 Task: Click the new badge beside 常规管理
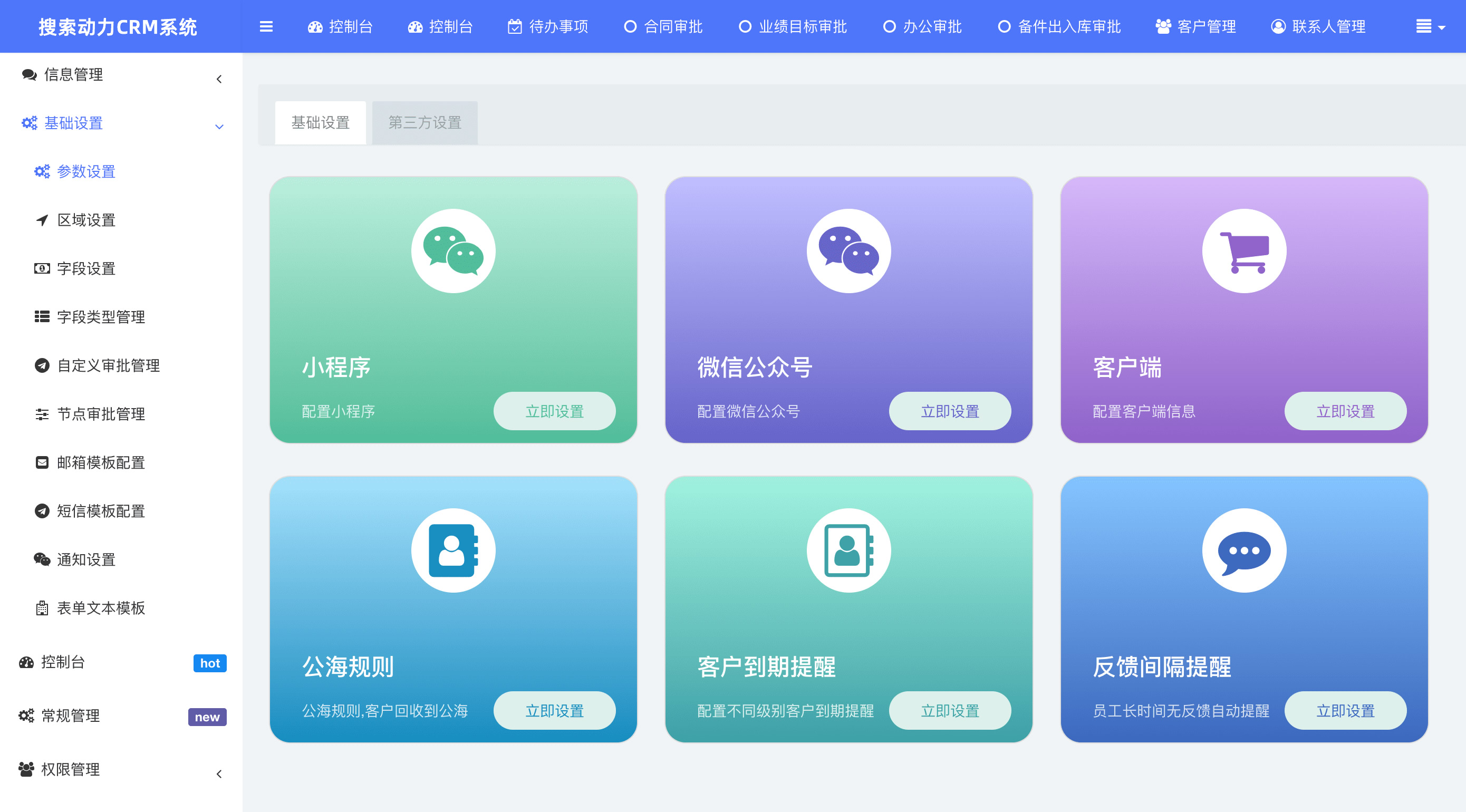click(207, 717)
